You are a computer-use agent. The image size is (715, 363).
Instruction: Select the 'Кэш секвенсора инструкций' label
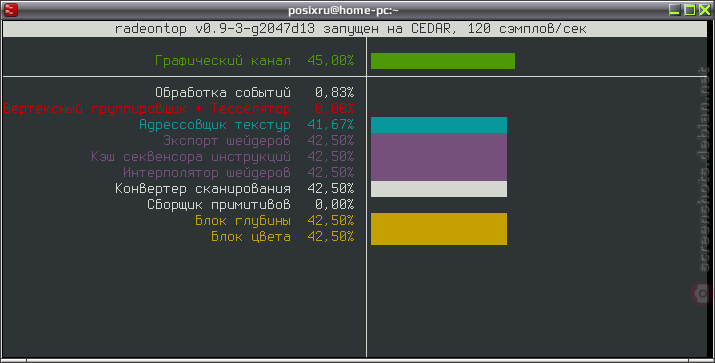tap(191, 156)
